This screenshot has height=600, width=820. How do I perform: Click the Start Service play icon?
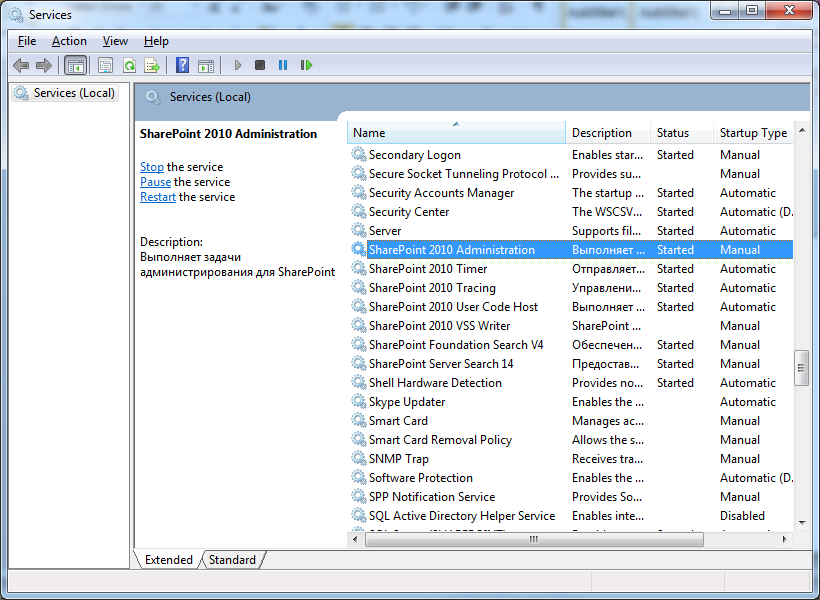click(x=238, y=65)
